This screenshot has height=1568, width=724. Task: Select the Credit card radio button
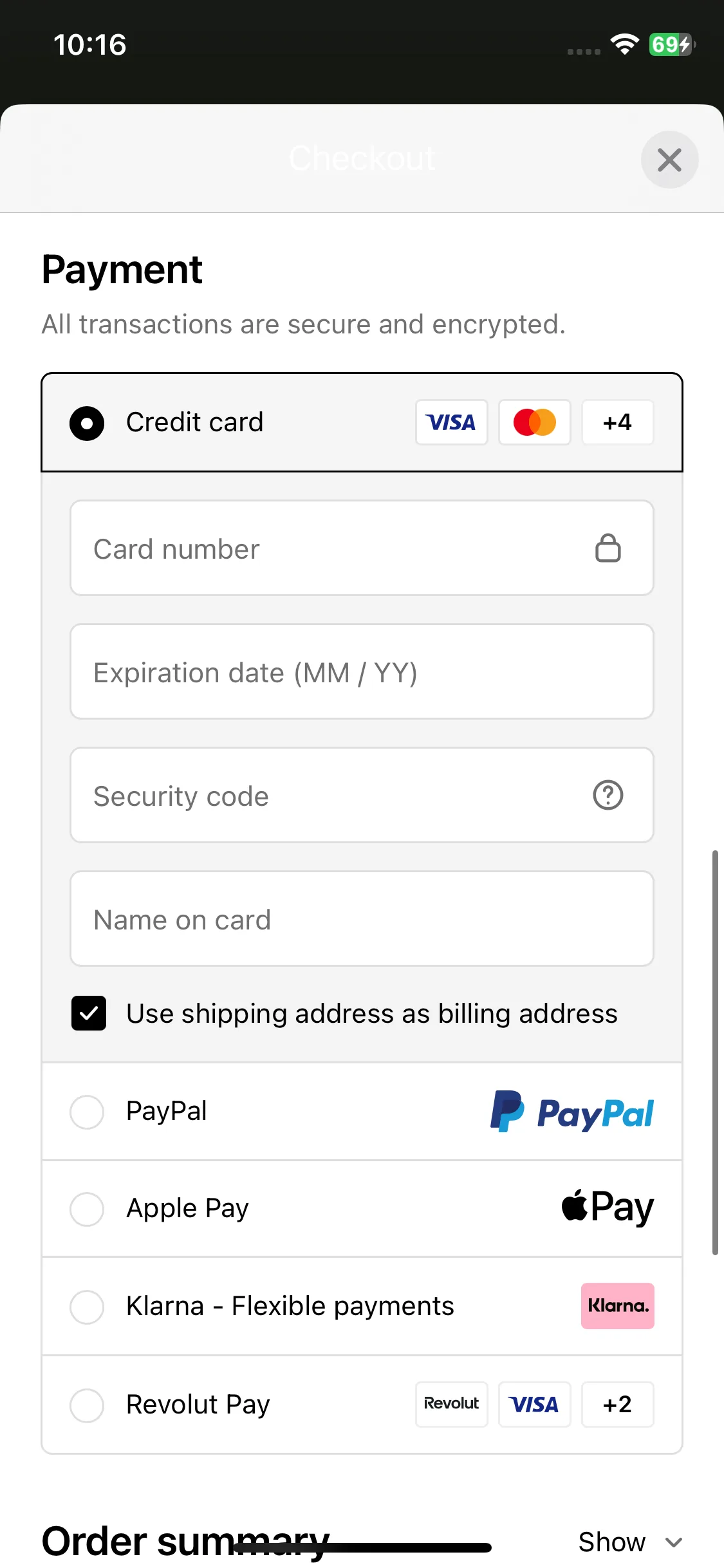coord(87,423)
